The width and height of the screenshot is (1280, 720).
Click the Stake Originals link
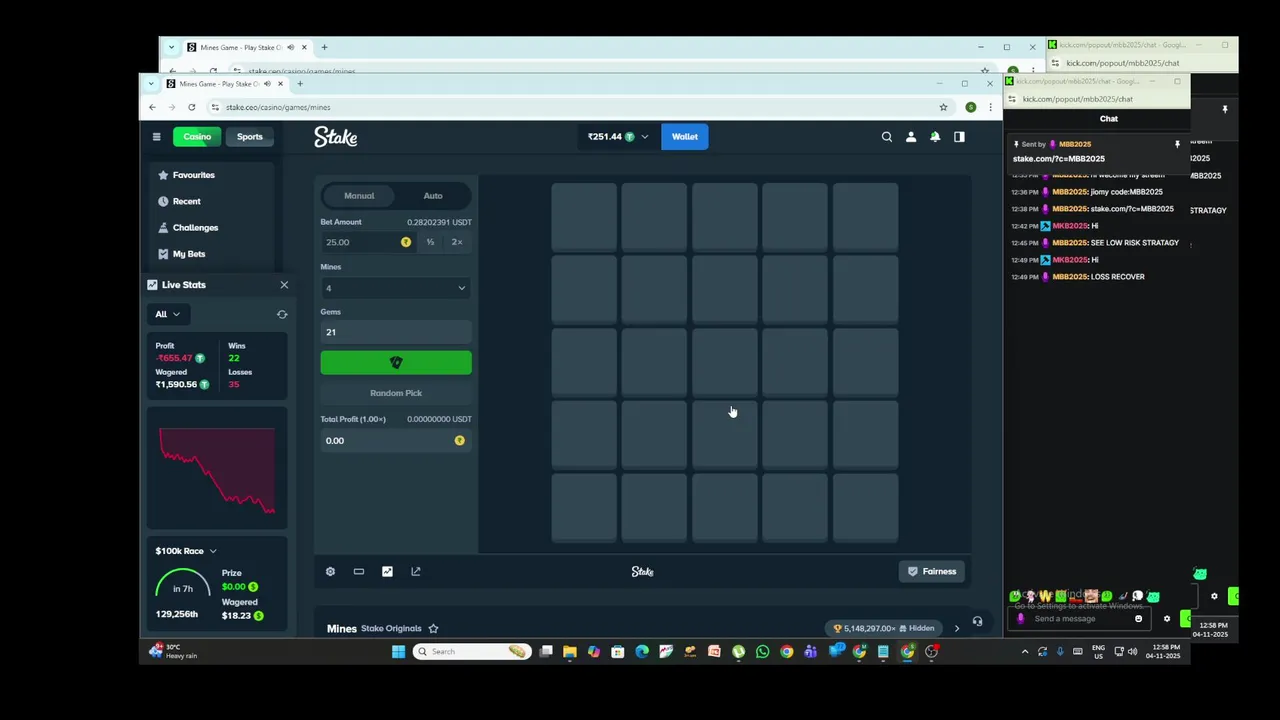click(391, 629)
